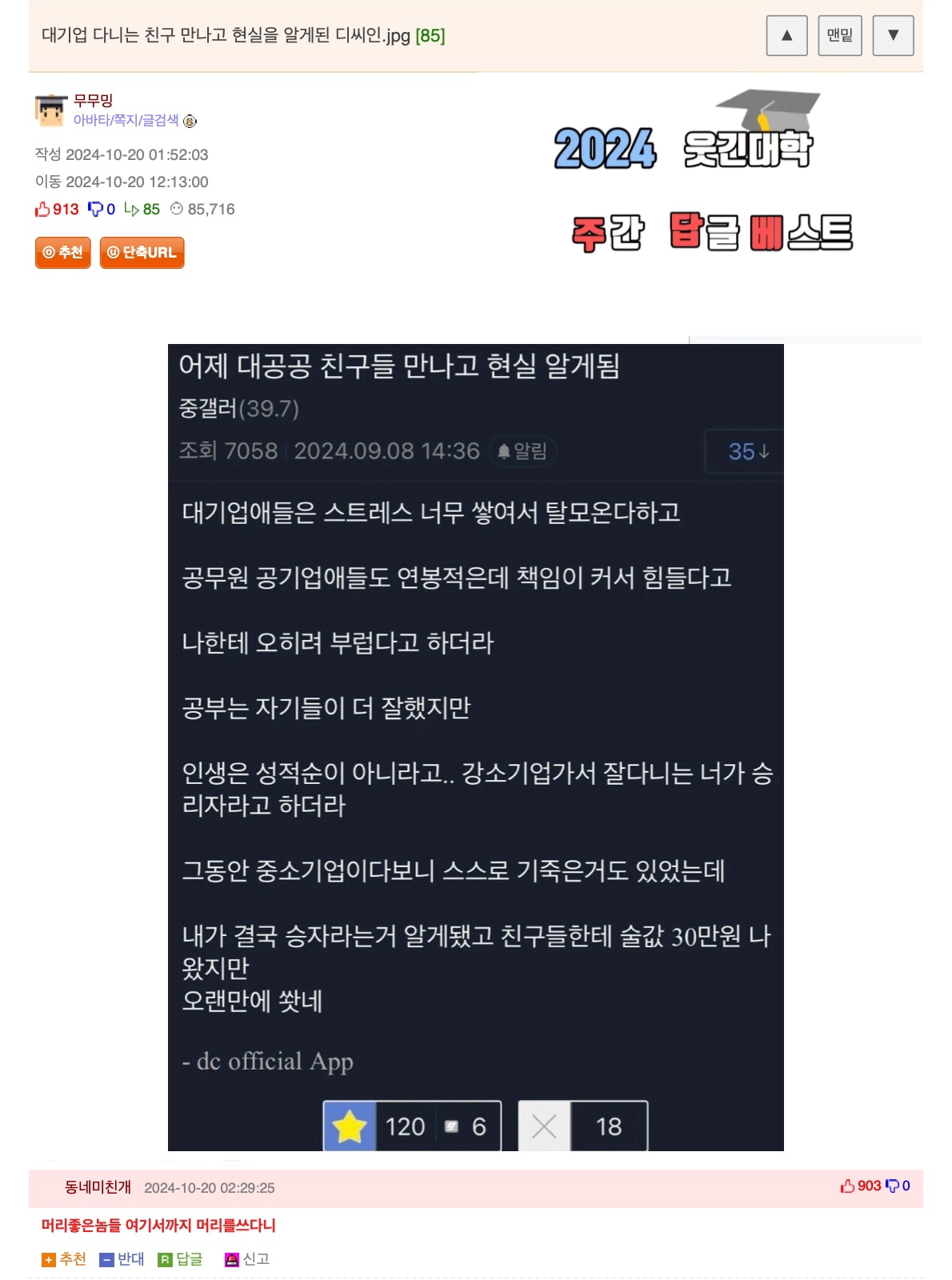Upvote the comment with 추천 plus icon
Screen dimensions: 952x1280
pyautogui.click(x=64, y=1259)
